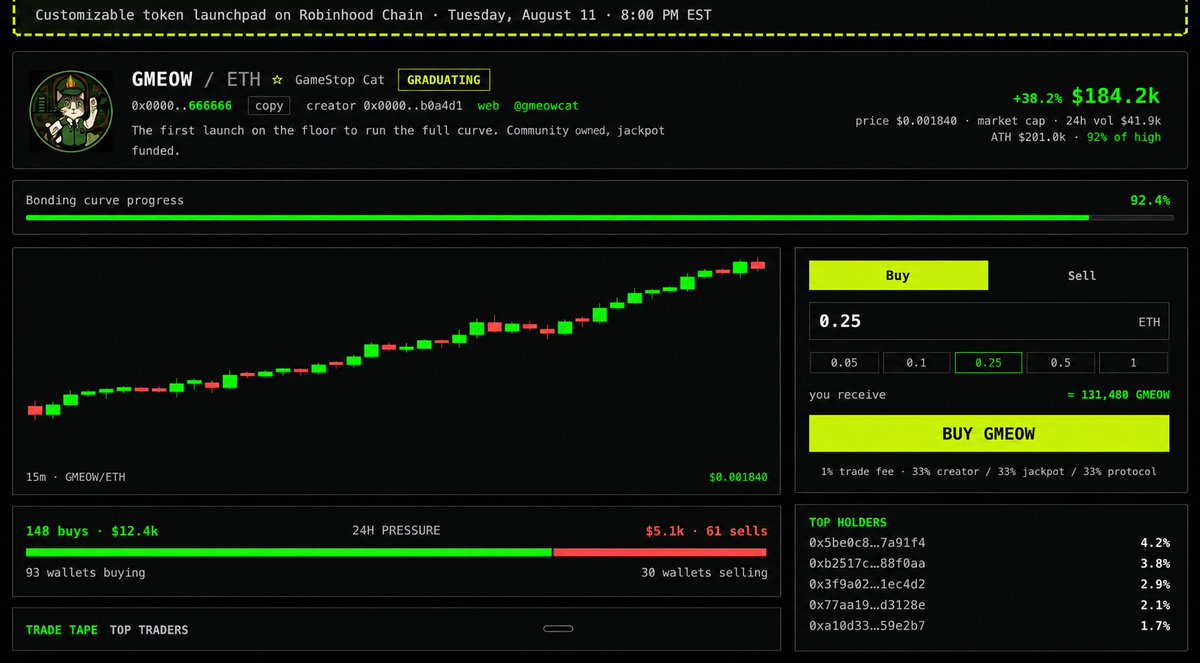
Task: Click the last candlestick on the chart
Action: point(757,264)
